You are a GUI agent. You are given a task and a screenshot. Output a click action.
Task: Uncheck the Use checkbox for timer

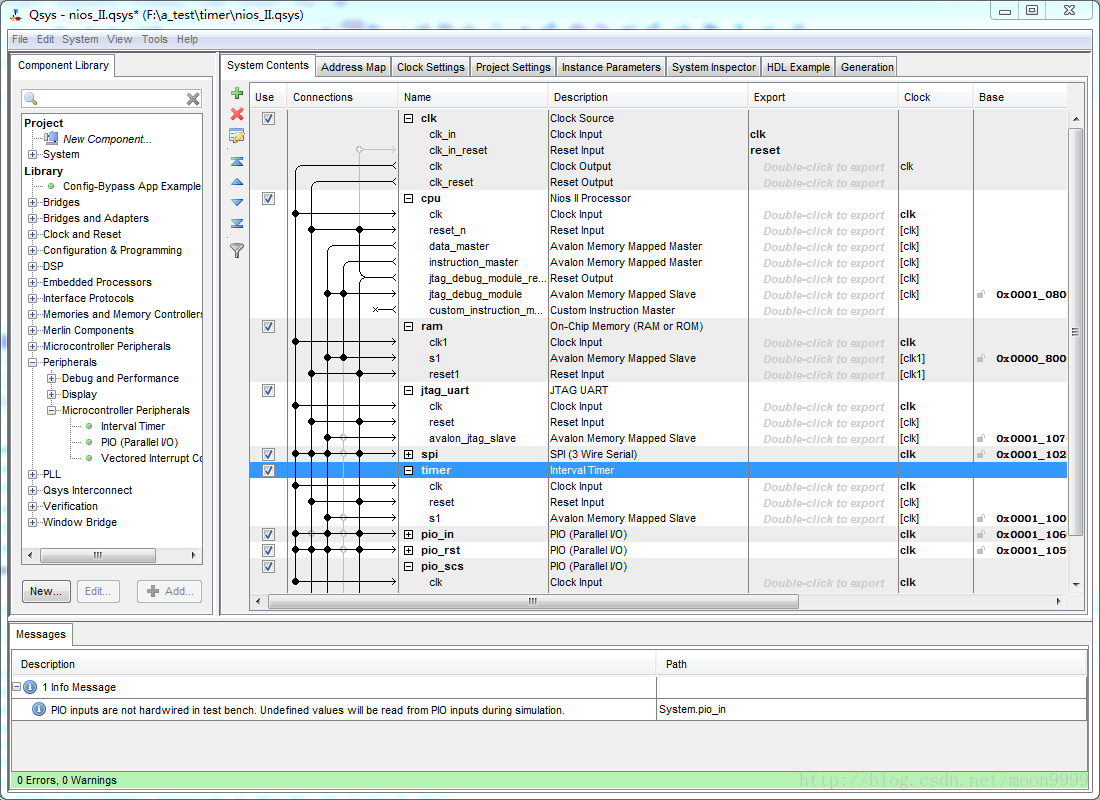point(268,470)
